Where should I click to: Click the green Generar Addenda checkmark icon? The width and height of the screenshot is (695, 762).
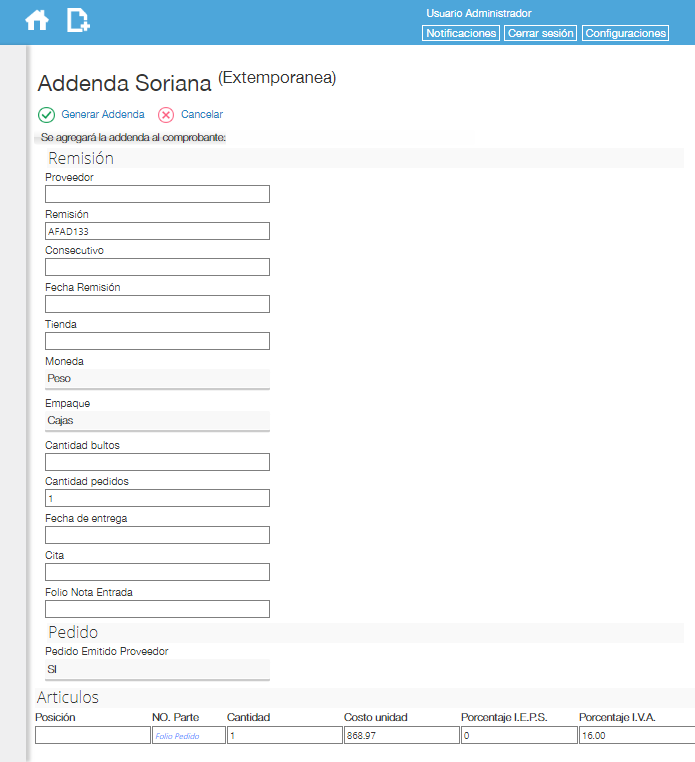point(46,115)
